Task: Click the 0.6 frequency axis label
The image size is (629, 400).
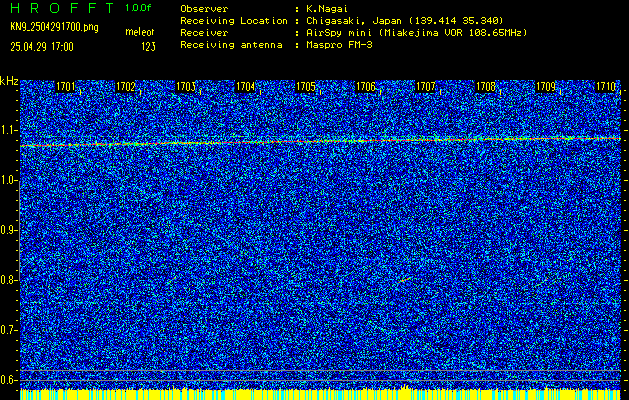Action: 9,380
